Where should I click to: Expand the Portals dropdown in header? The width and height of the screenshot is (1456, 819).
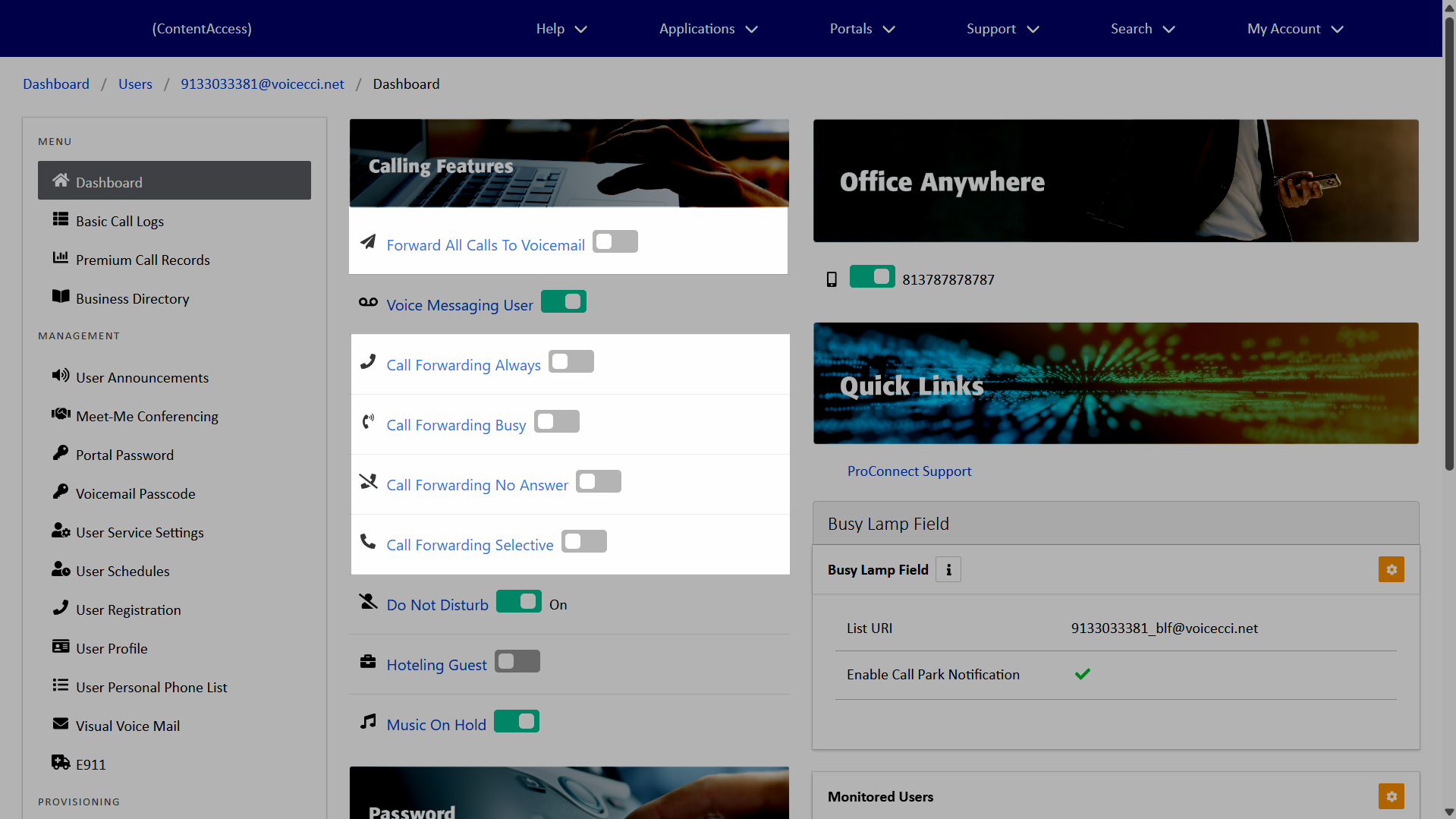[x=862, y=29]
